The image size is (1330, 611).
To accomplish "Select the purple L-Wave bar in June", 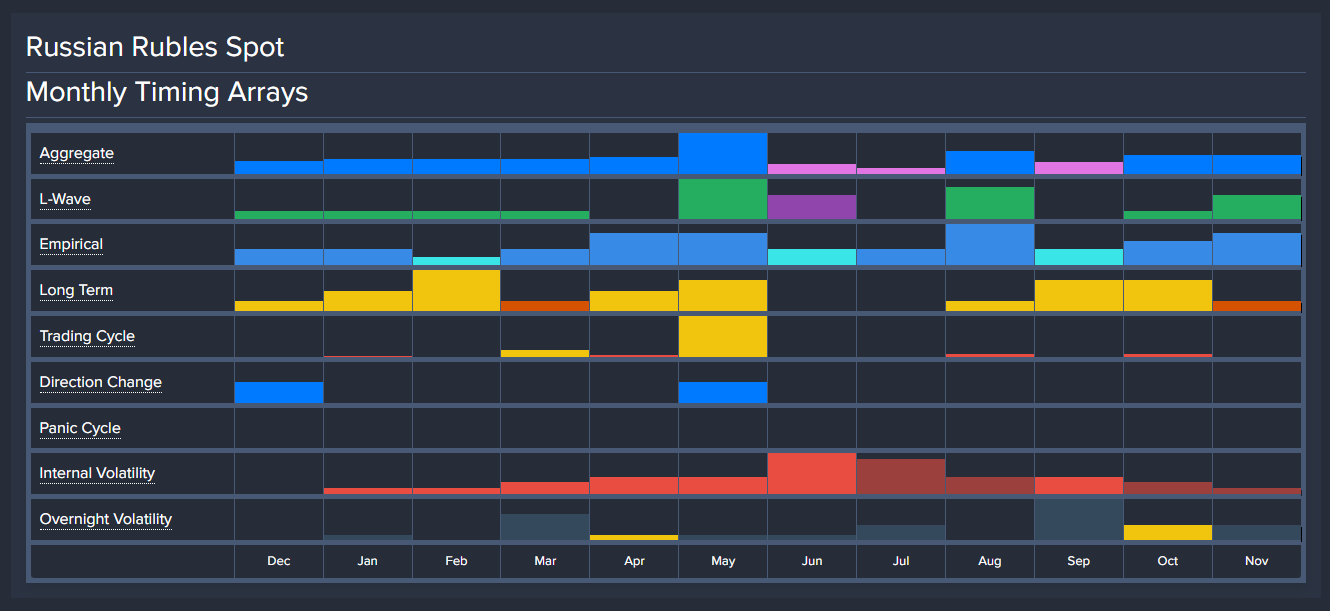I will (x=812, y=207).
